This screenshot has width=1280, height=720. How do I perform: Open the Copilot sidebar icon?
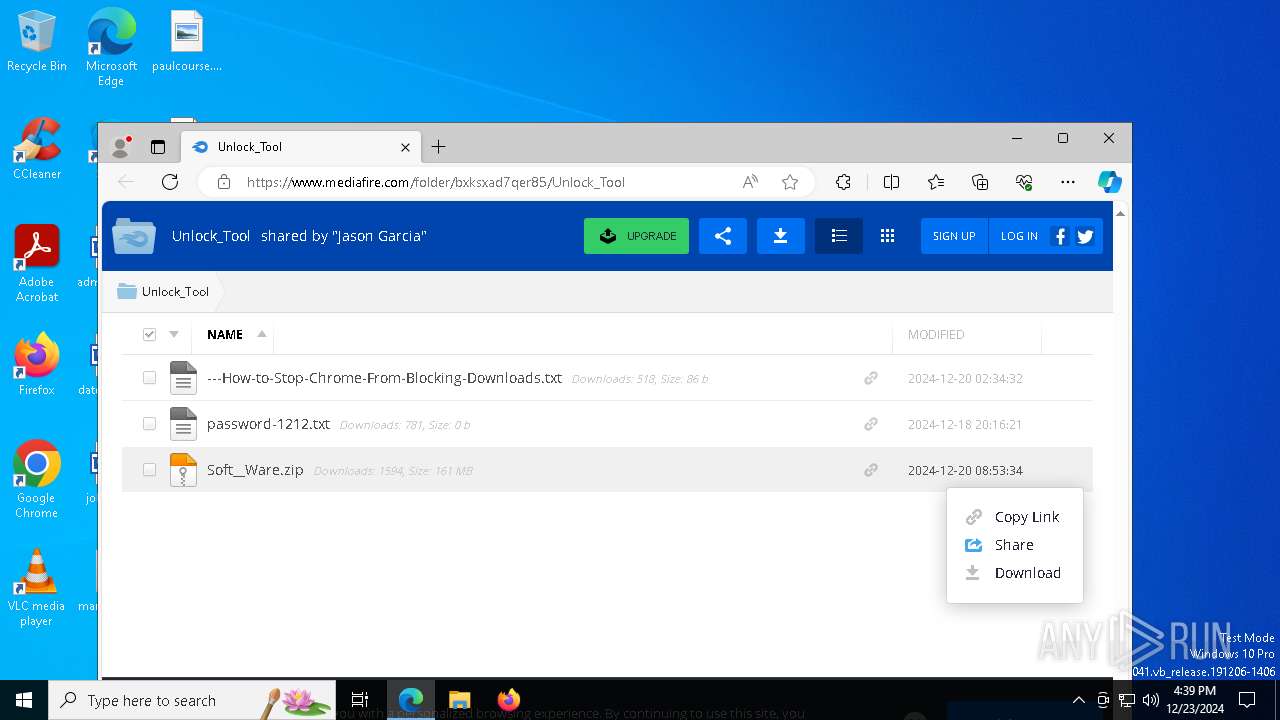[x=1109, y=182]
